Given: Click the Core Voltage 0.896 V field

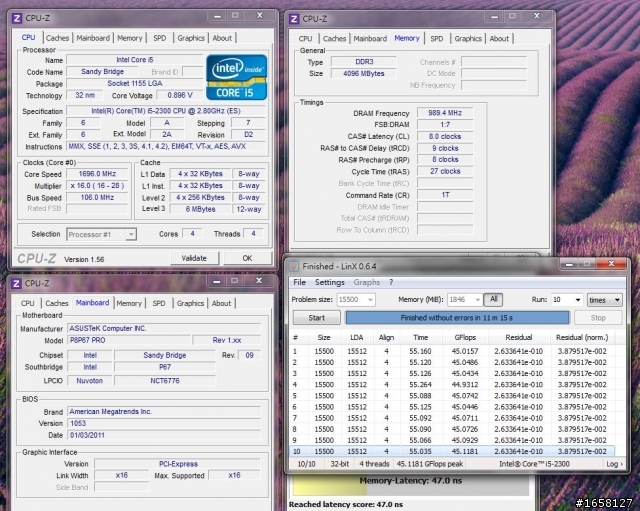Looking at the screenshot, I should 180,95.
